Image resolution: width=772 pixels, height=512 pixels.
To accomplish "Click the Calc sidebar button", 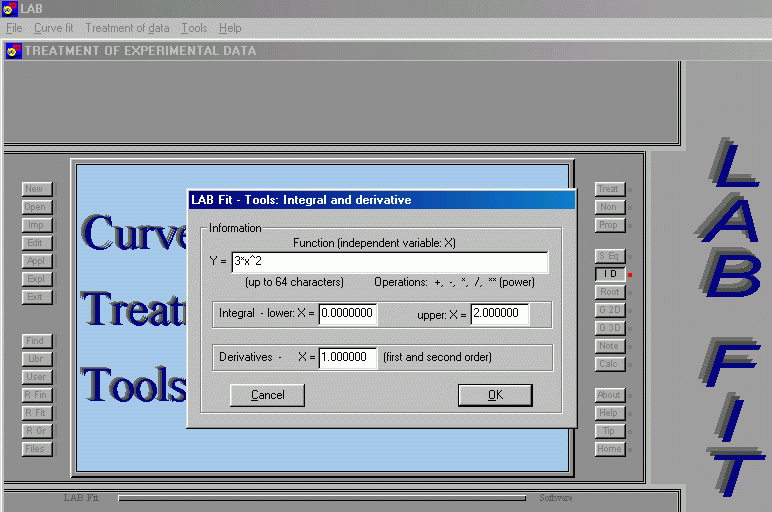I will tap(609, 364).
